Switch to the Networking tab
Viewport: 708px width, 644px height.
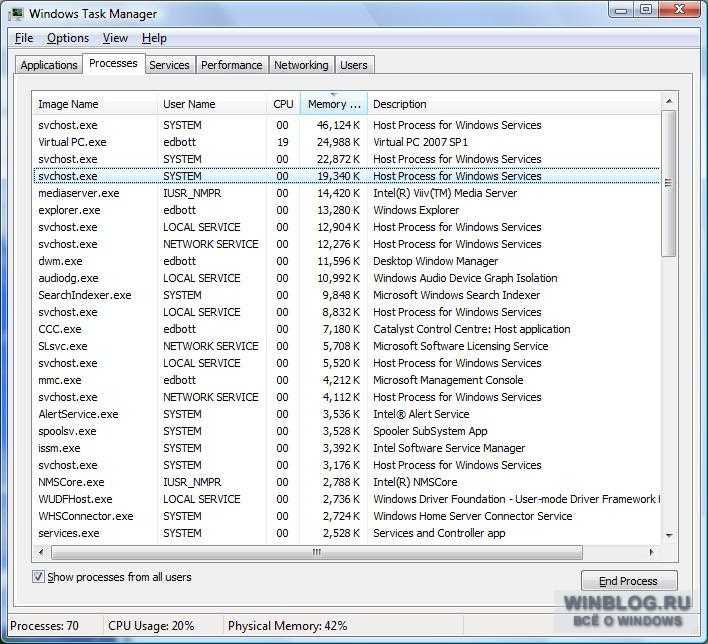coord(301,65)
